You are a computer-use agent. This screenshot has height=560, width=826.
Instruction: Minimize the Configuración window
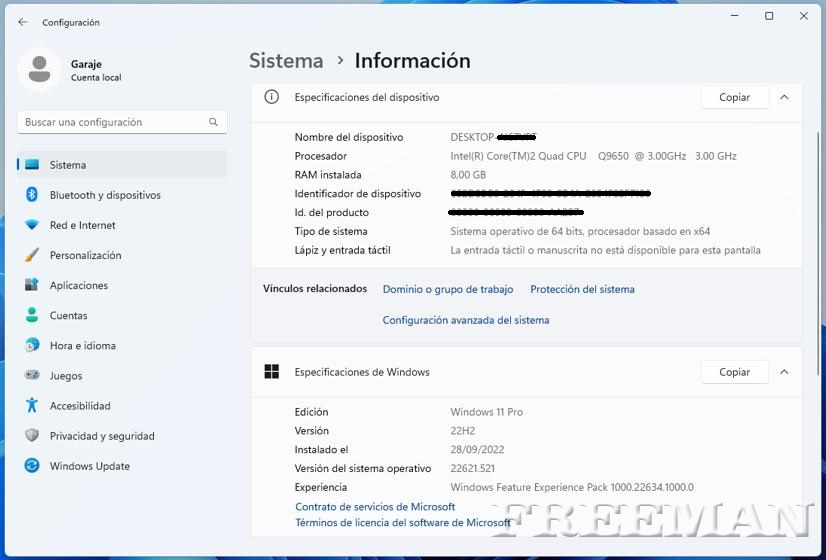[x=735, y=16]
